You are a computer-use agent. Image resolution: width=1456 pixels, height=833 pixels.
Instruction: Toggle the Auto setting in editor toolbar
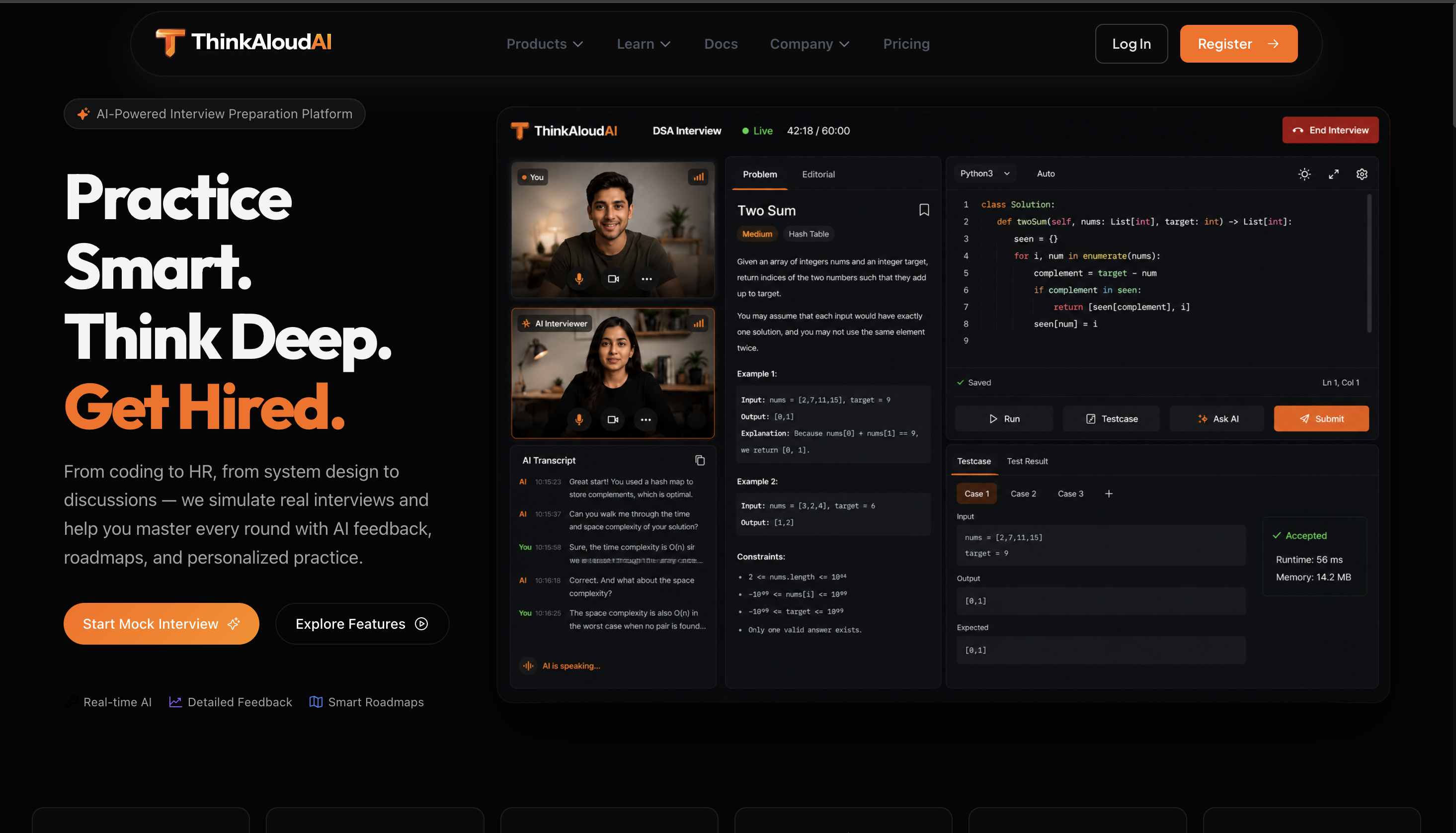click(1046, 173)
